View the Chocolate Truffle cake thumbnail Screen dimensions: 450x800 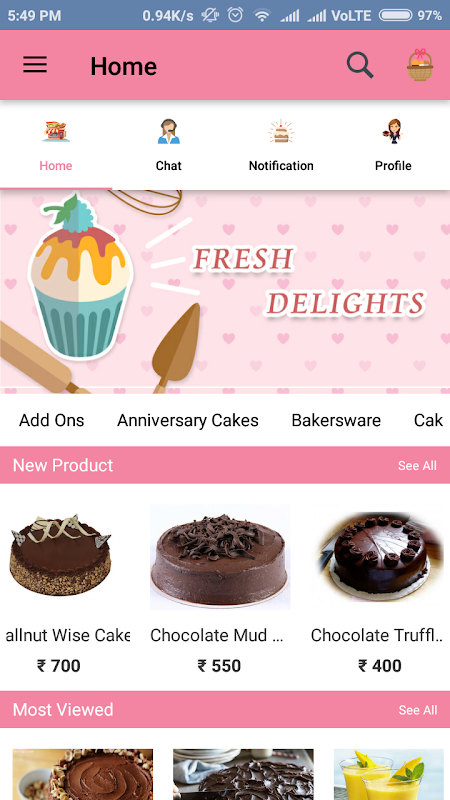pos(380,557)
